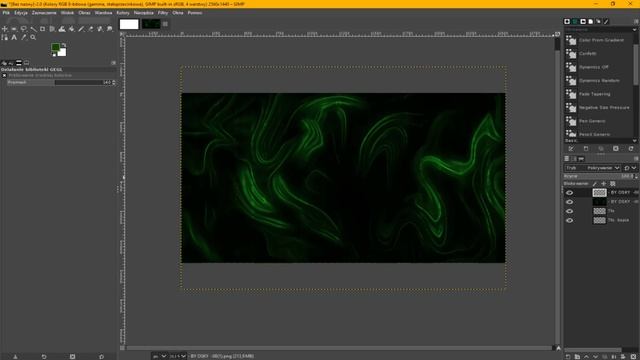Select the Paths tool

coord(5,38)
